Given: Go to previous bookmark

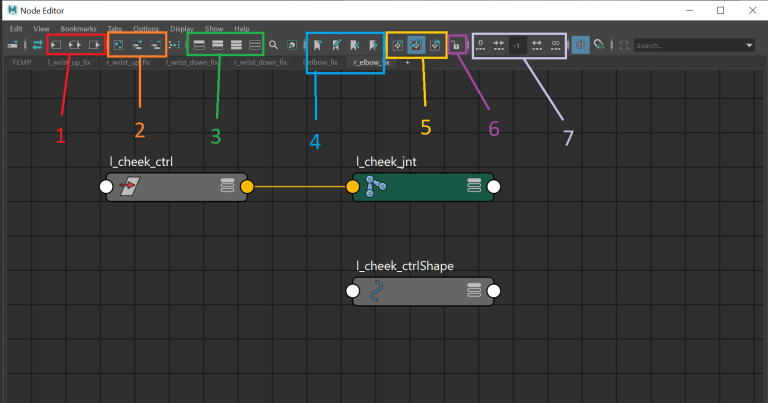Looking at the screenshot, I should point(355,45).
